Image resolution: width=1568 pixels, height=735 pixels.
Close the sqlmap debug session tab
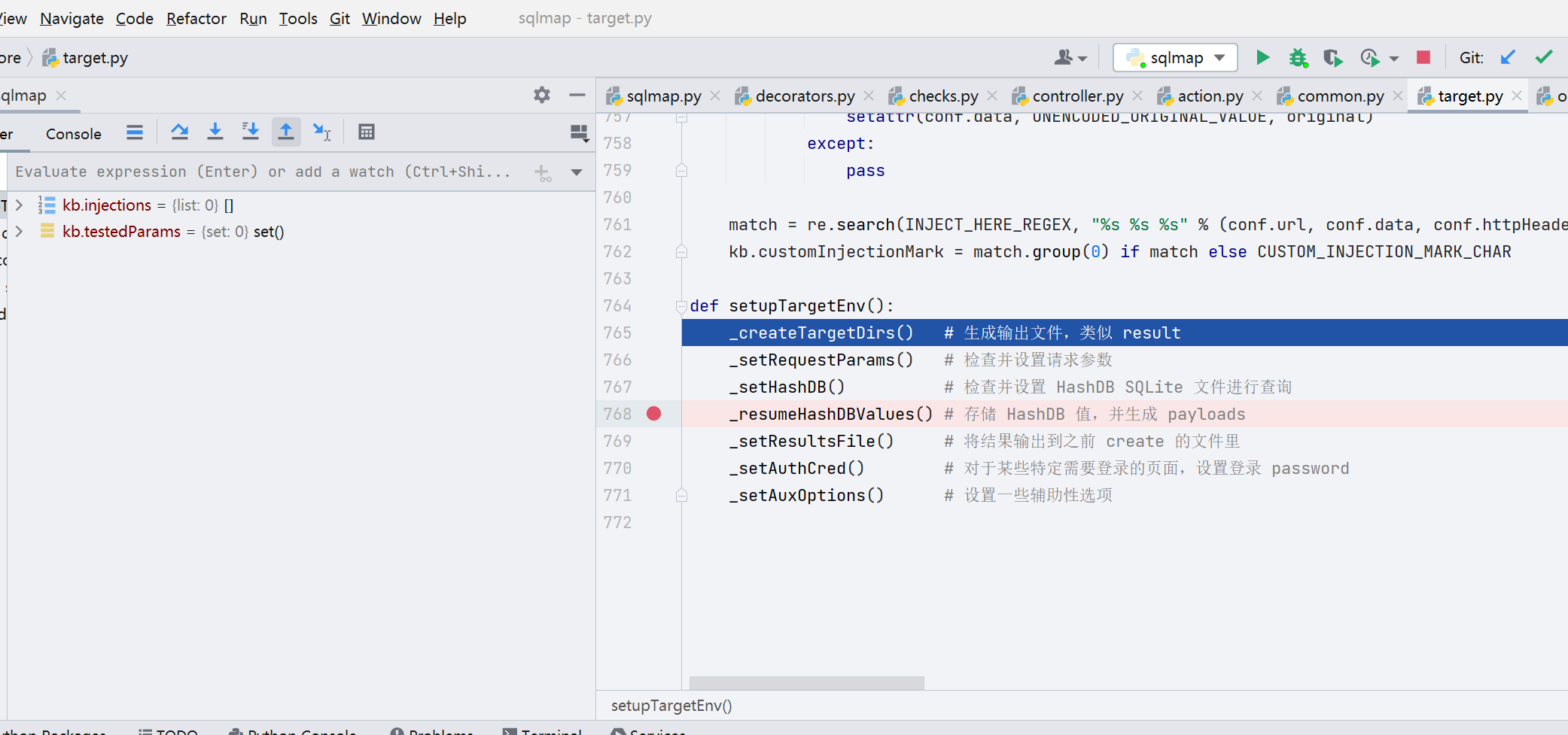click(61, 96)
